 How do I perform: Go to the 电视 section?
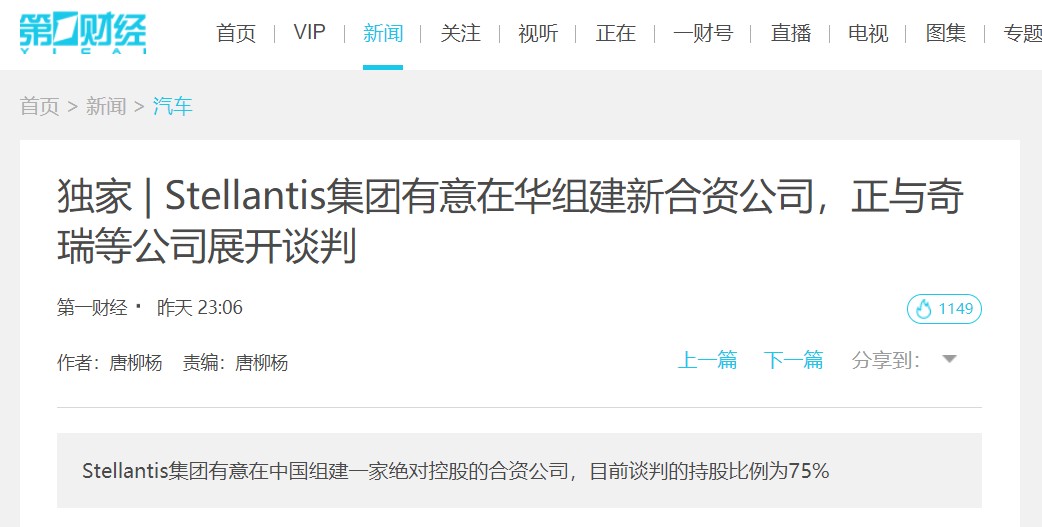point(868,33)
